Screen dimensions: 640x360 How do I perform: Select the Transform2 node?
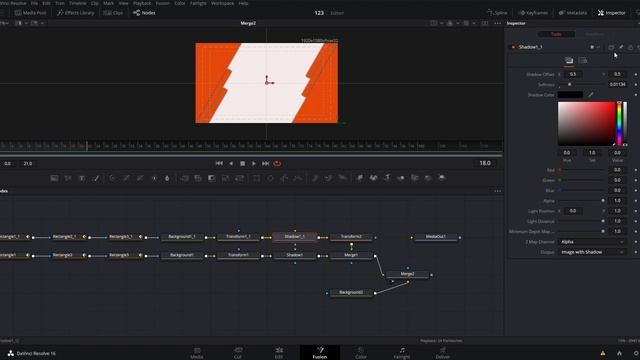351,237
